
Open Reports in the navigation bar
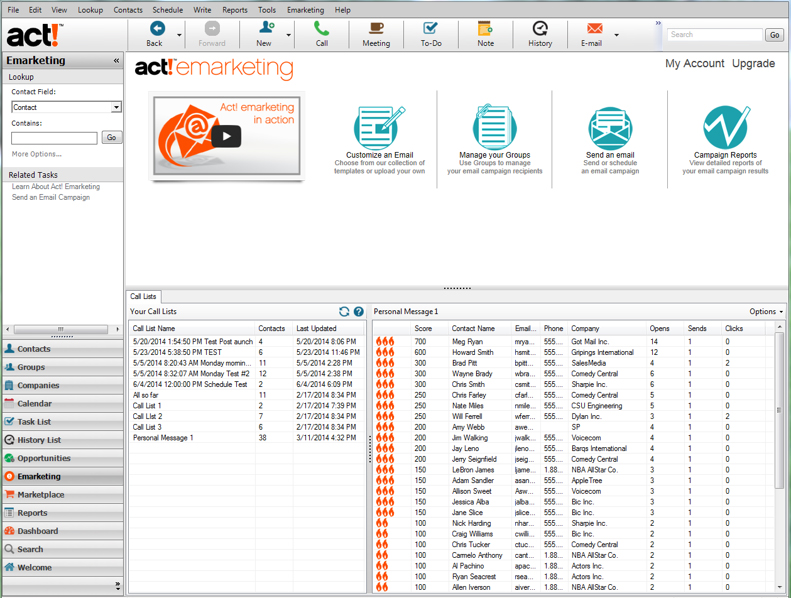63,513
